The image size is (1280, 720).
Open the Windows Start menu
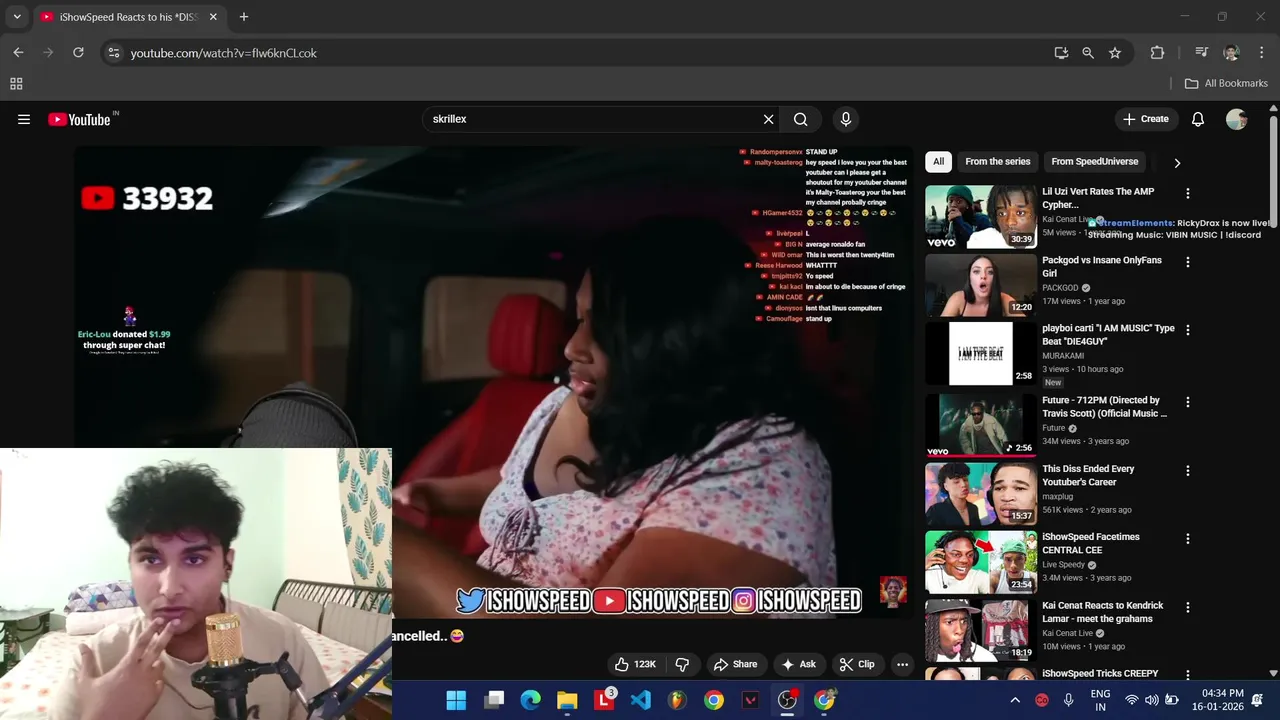pos(456,700)
